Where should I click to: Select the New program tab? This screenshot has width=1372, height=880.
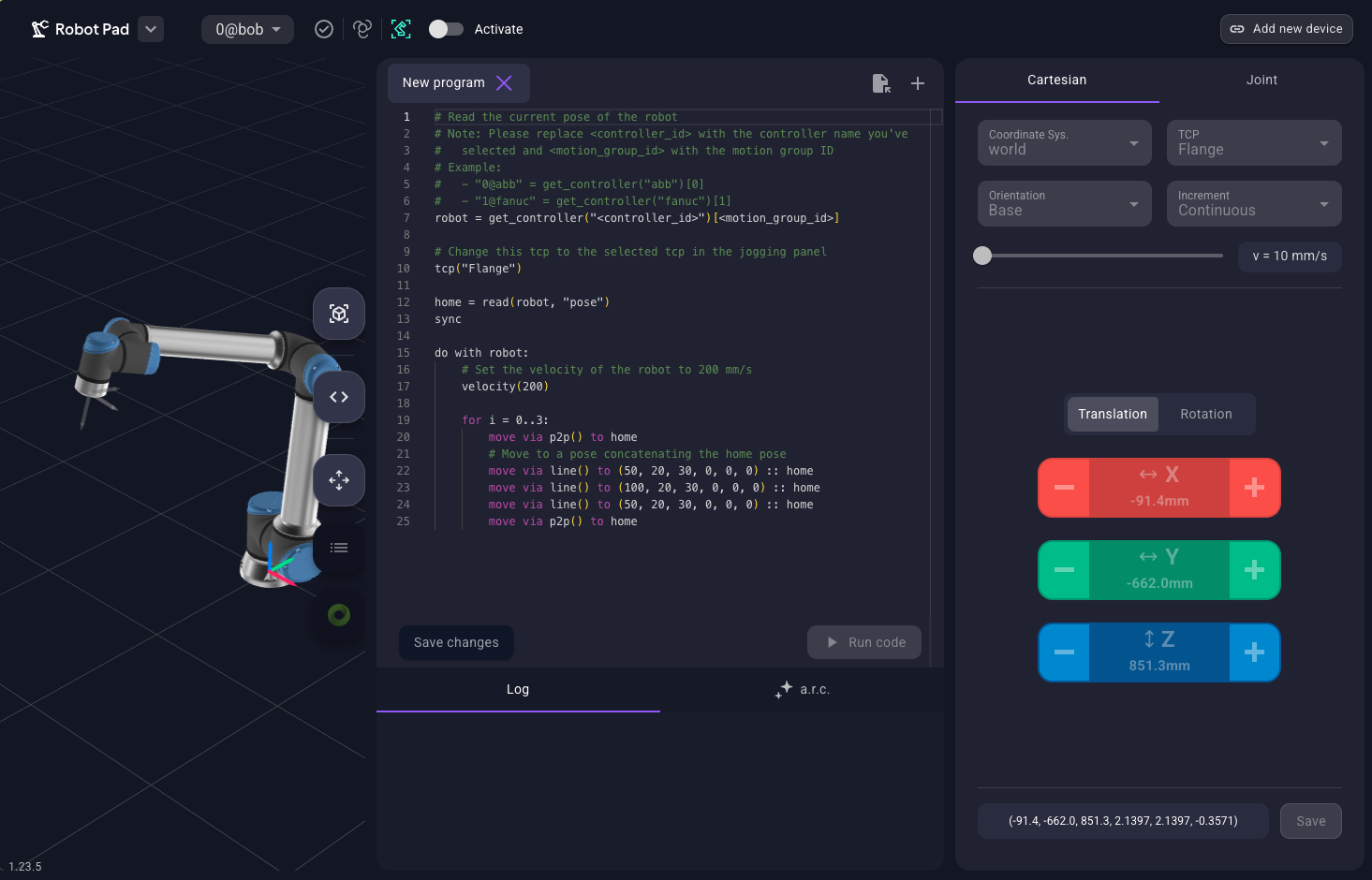(x=458, y=82)
